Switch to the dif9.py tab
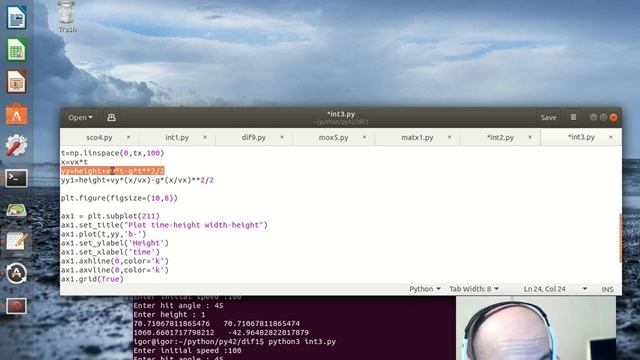 tap(253, 138)
